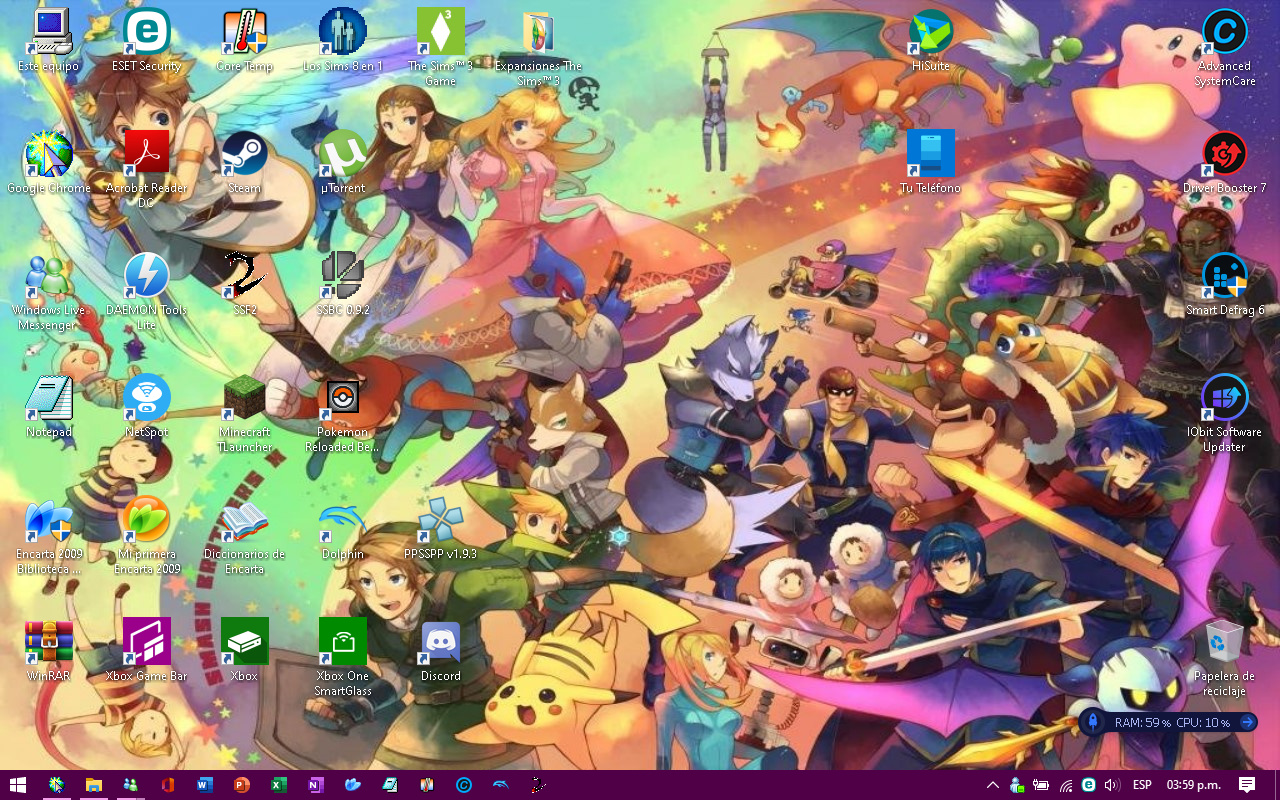This screenshot has height=800, width=1280.
Task: Open Wi-Fi network settings in tray
Action: click(1066, 785)
